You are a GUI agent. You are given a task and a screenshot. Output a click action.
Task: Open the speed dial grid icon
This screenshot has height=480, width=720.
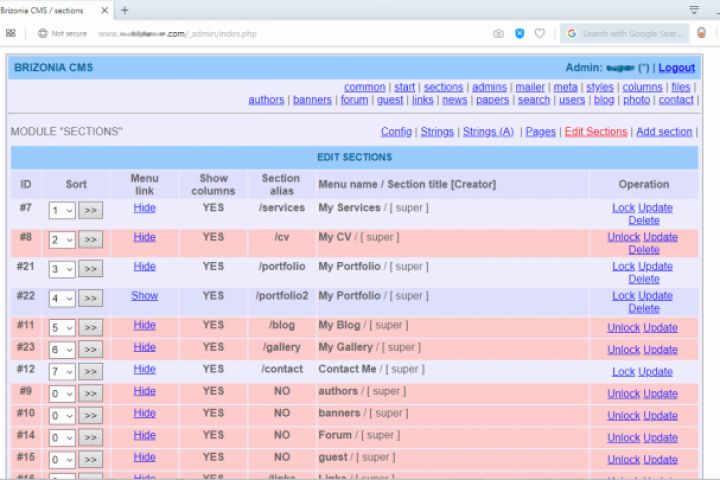click(x=11, y=33)
